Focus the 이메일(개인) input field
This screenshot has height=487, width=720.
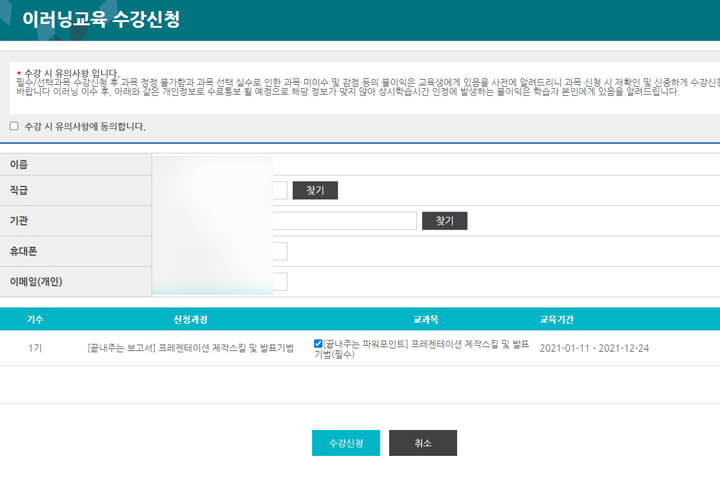coord(220,281)
